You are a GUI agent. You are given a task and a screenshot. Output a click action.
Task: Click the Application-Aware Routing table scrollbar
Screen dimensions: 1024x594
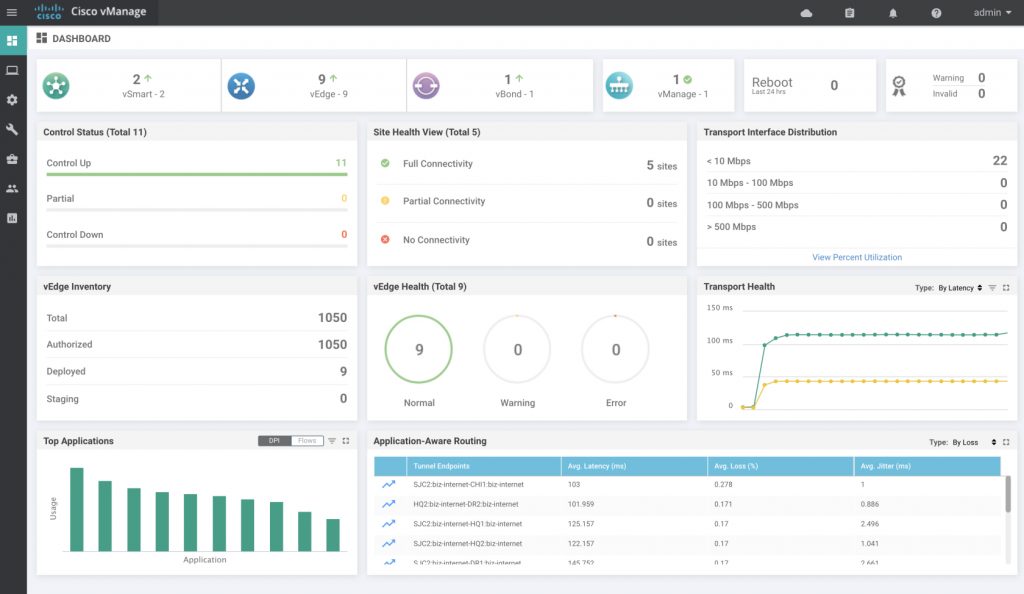(x=1007, y=492)
